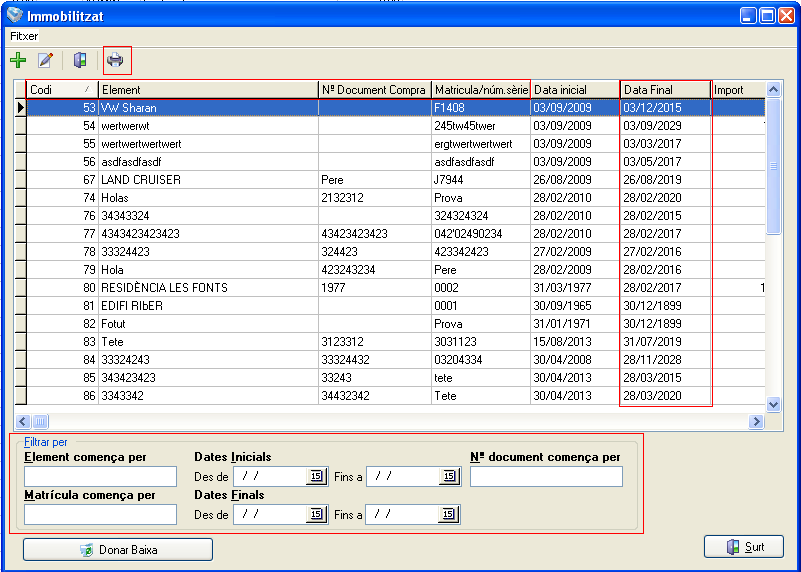Select the VW Sharan row
This screenshot has width=801, height=572.
coord(395,108)
